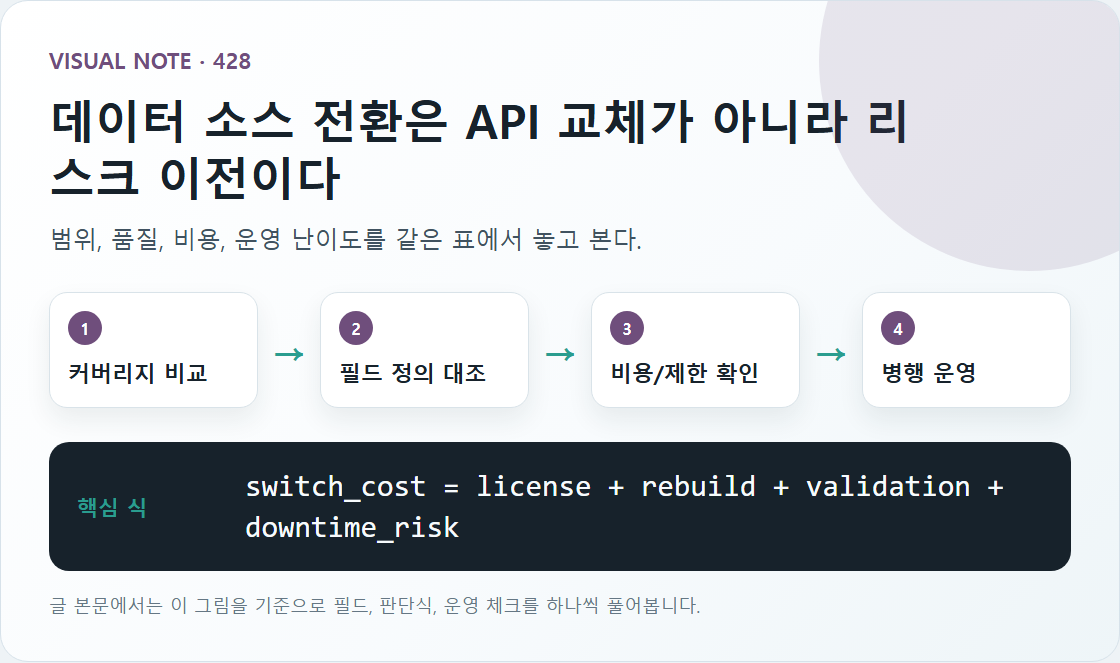The height and width of the screenshot is (663, 1120).
Task: Click the headline '데이터 소스 전환은 API 교체가 아니라 리스크 이전이다'
Action: tap(479, 149)
